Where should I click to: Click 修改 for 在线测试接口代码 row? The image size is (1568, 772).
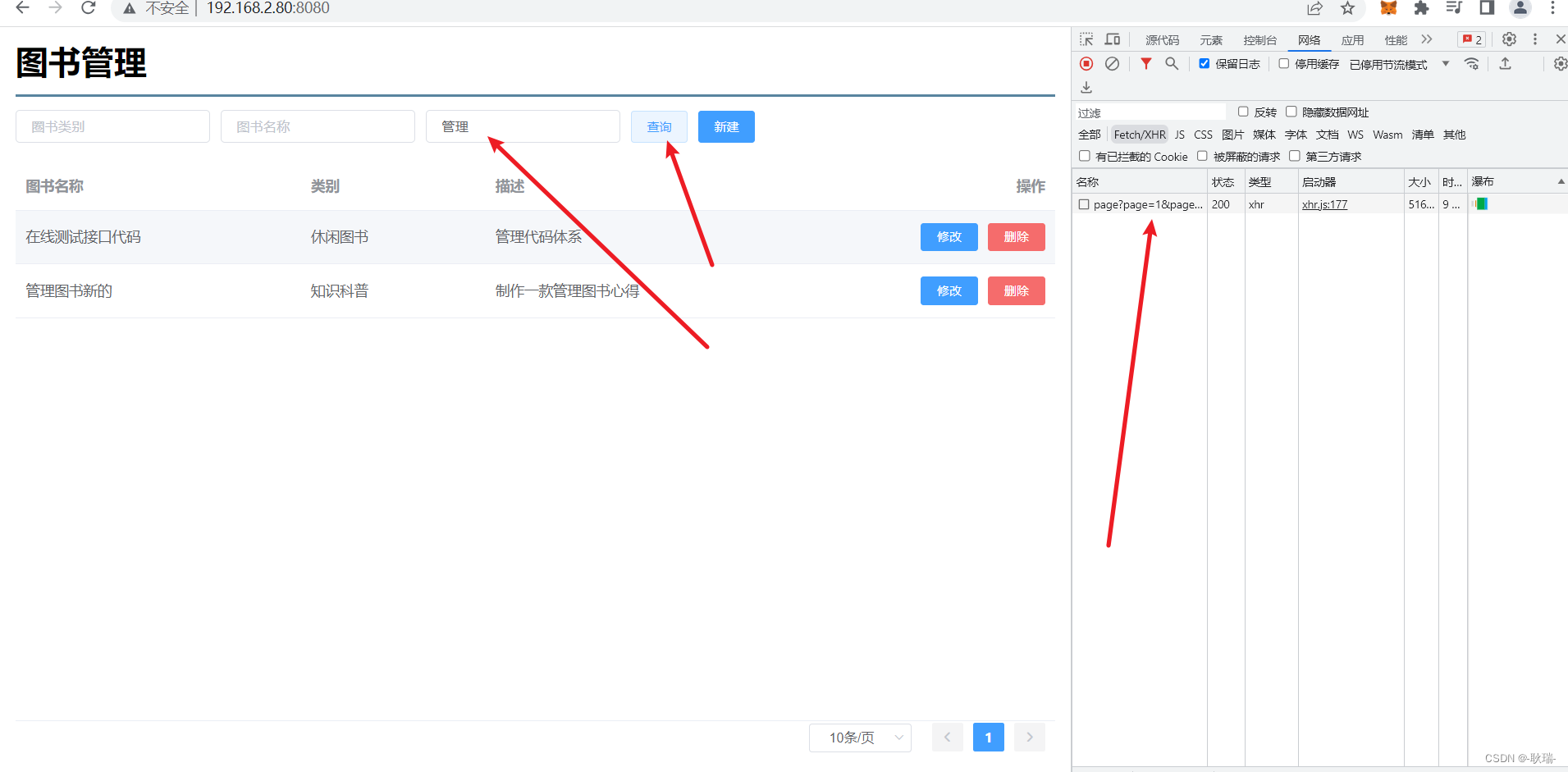[x=949, y=237]
